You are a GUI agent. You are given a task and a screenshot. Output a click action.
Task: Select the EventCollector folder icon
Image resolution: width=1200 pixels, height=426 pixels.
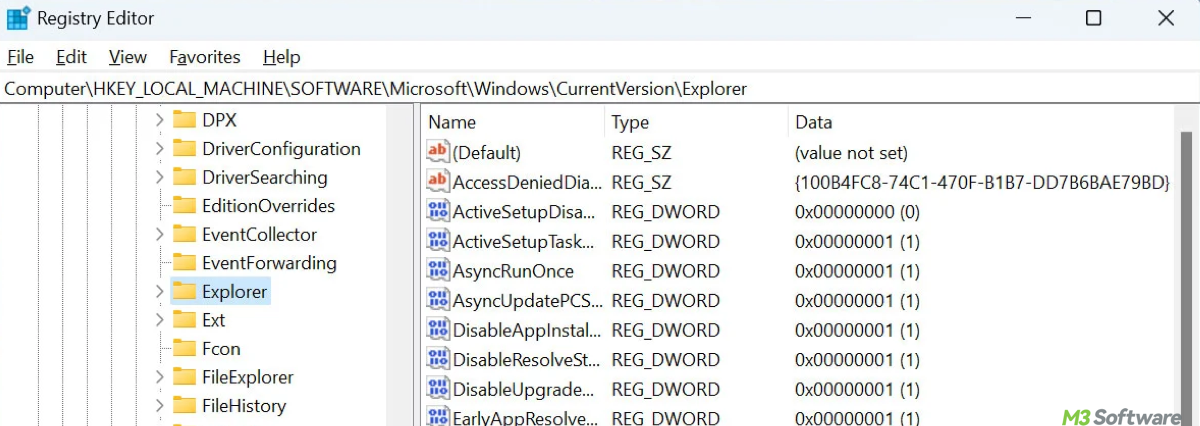pyautogui.click(x=184, y=235)
